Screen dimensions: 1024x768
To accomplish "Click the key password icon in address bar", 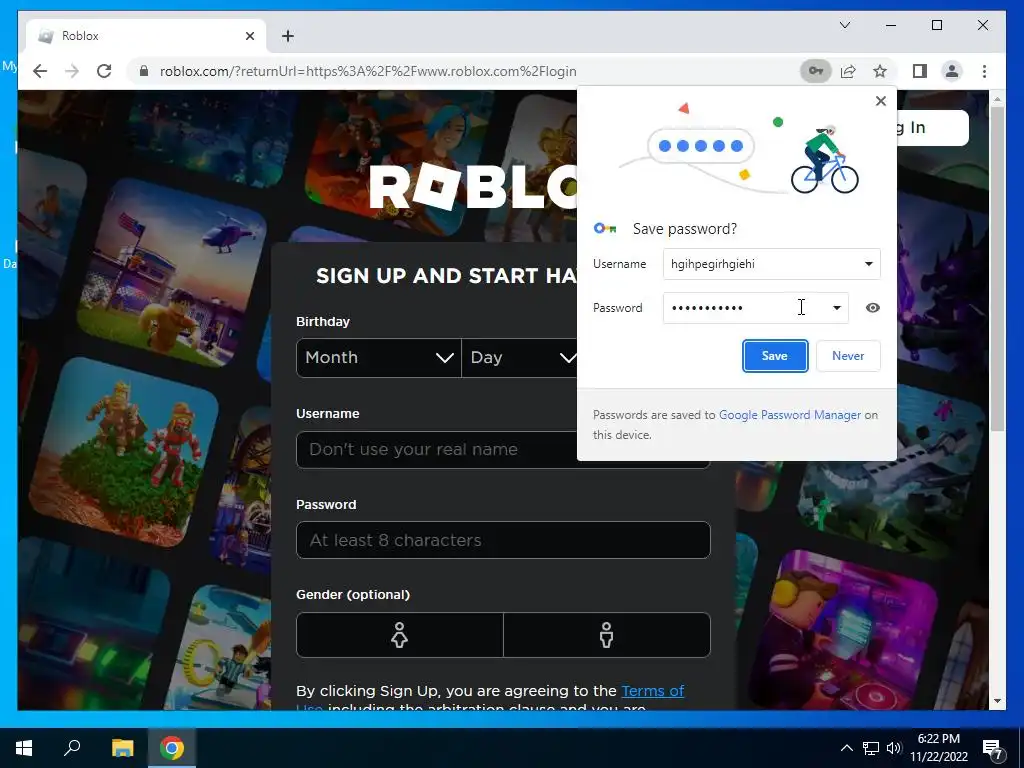I will coord(816,71).
